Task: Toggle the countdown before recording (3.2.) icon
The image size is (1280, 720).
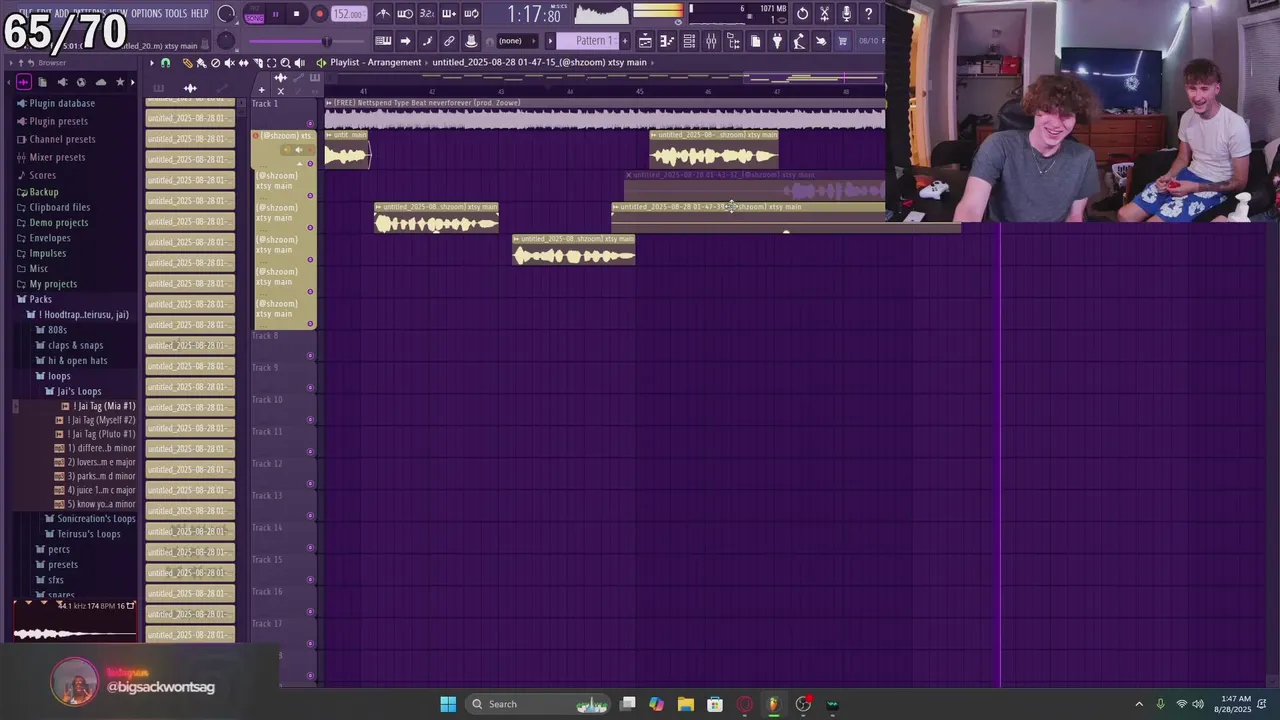Action: click(x=427, y=14)
